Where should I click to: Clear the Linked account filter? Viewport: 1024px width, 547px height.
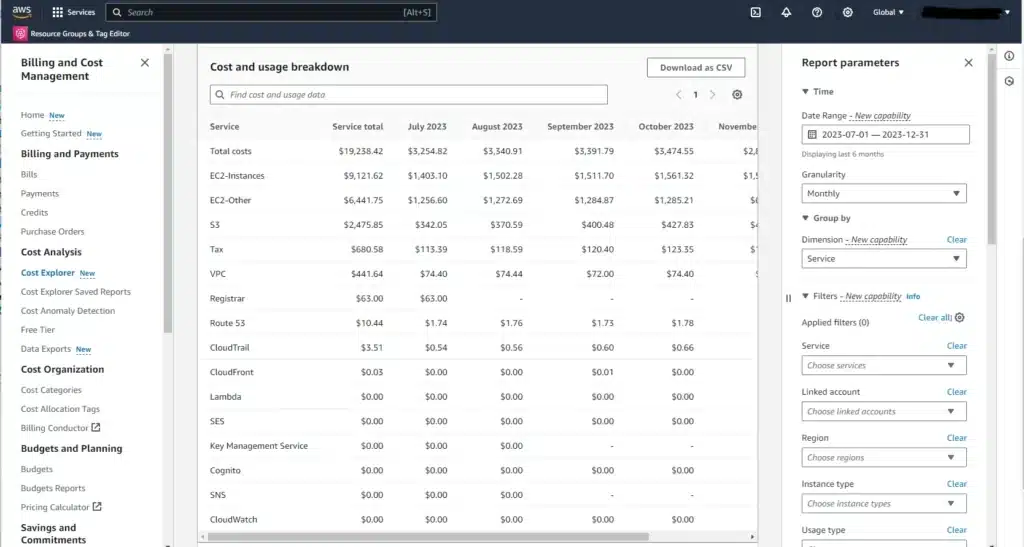(x=957, y=392)
